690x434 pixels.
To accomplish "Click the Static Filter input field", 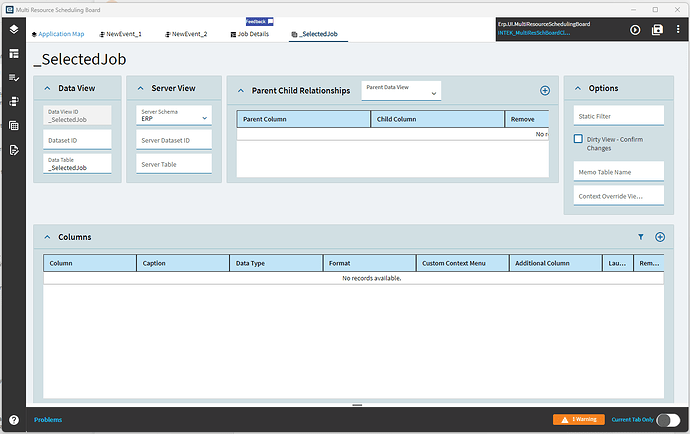I will (x=619, y=116).
